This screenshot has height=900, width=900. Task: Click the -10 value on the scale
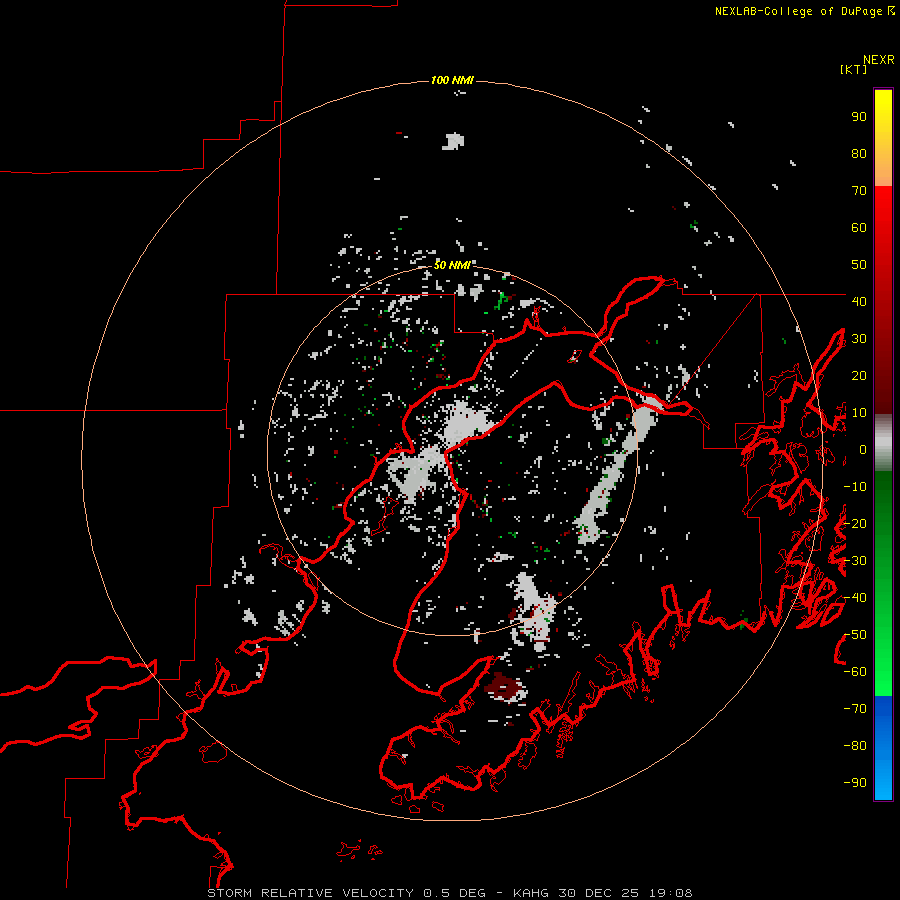(x=855, y=487)
